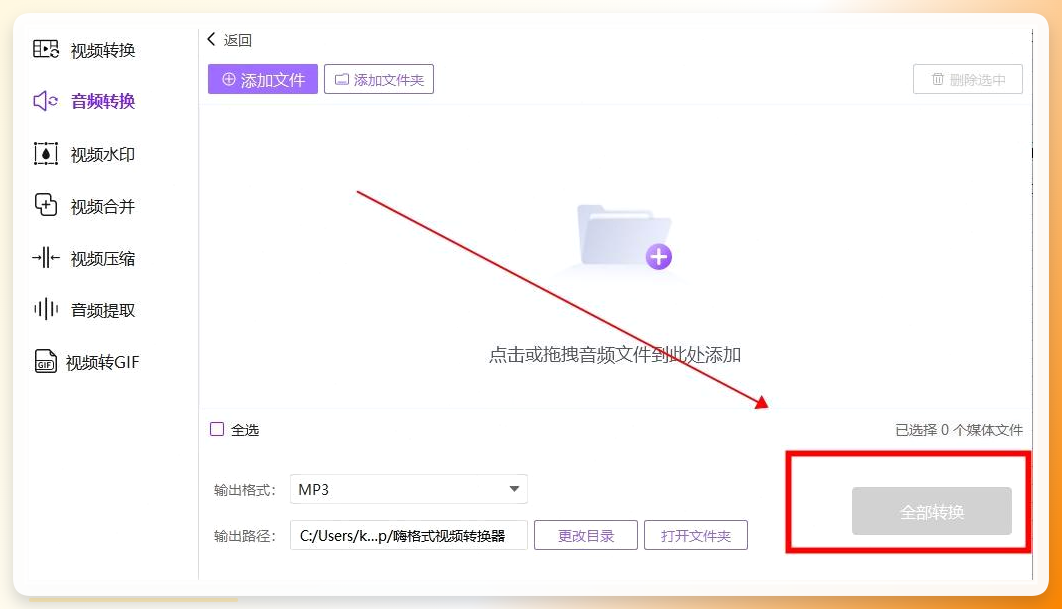Open the 视频压缩 sidebar item
Viewport: 1062px width, 609px height.
tap(103, 258)
